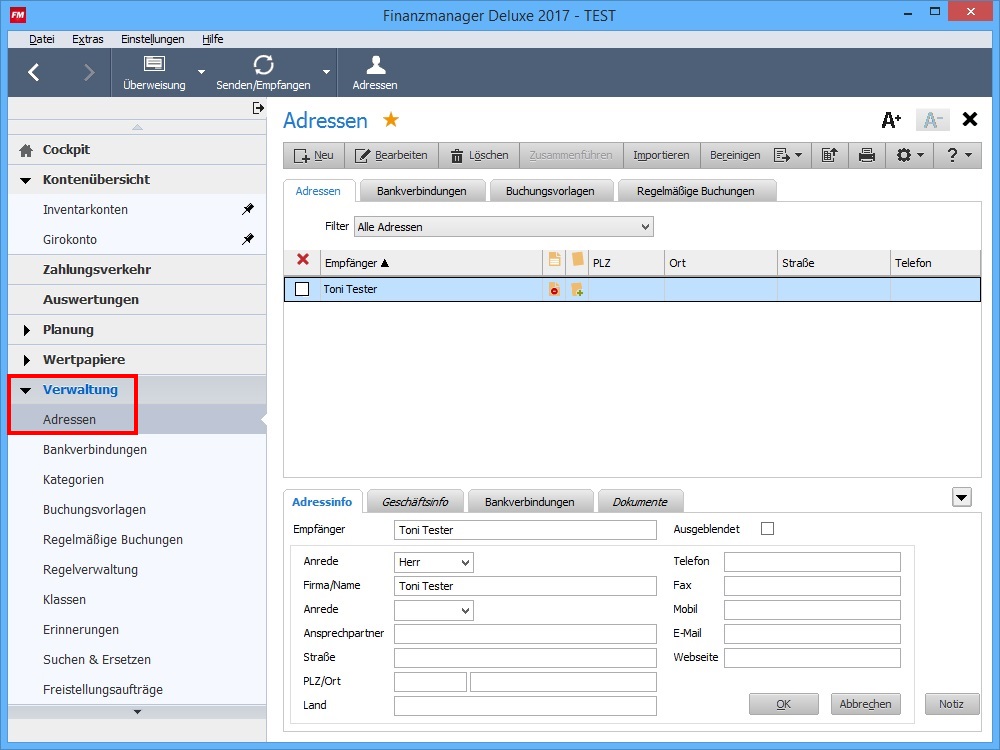Click into the Straße input field

[525, 658]
